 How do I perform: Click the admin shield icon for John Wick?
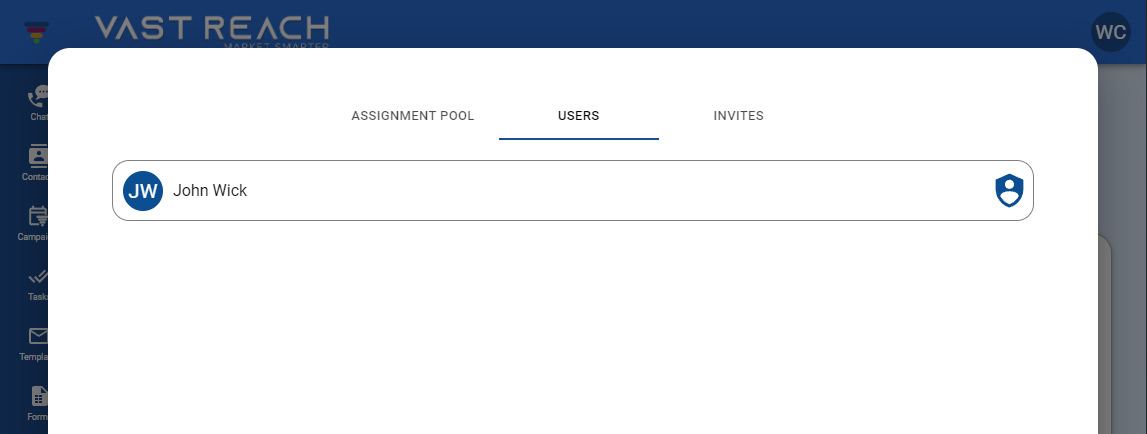(x=1009, y=190)
